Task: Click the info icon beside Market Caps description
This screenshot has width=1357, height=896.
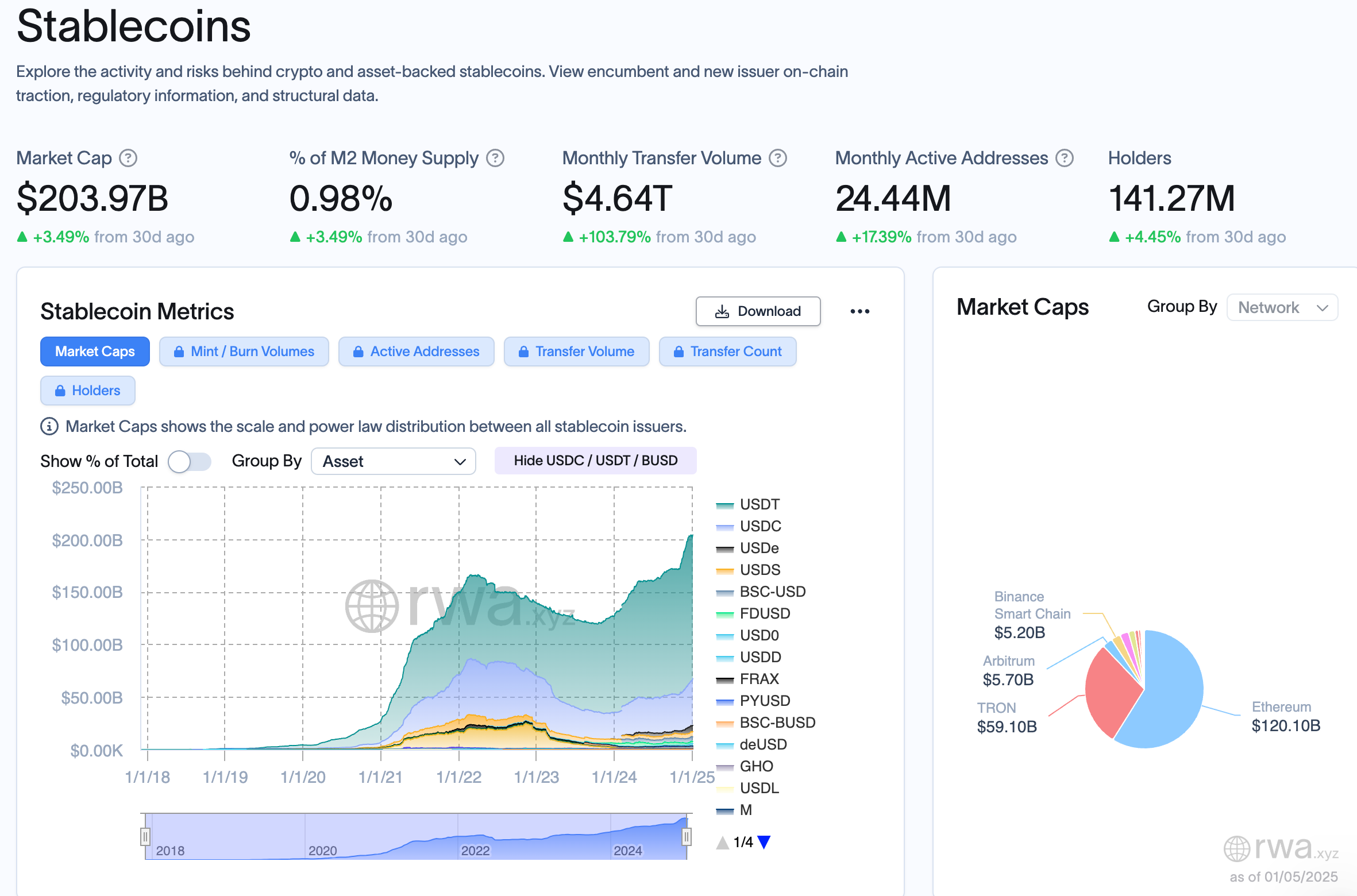Action: click(49, 427)
